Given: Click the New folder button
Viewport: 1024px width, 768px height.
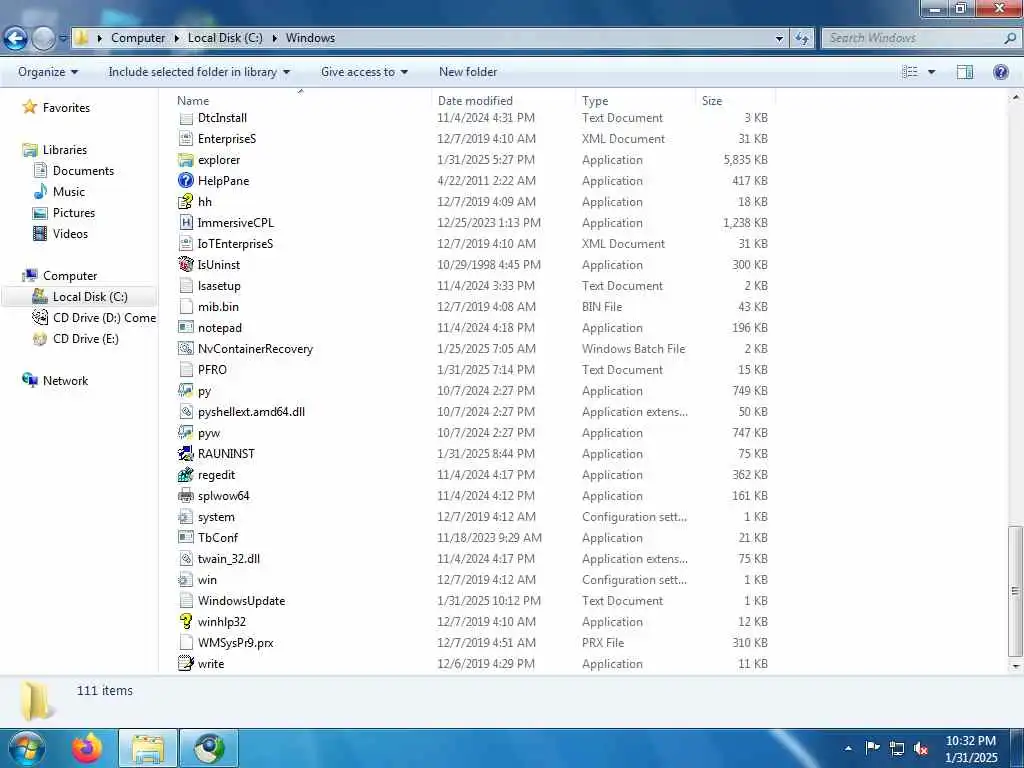Looking at the screenshot, I should coord(468,72).
